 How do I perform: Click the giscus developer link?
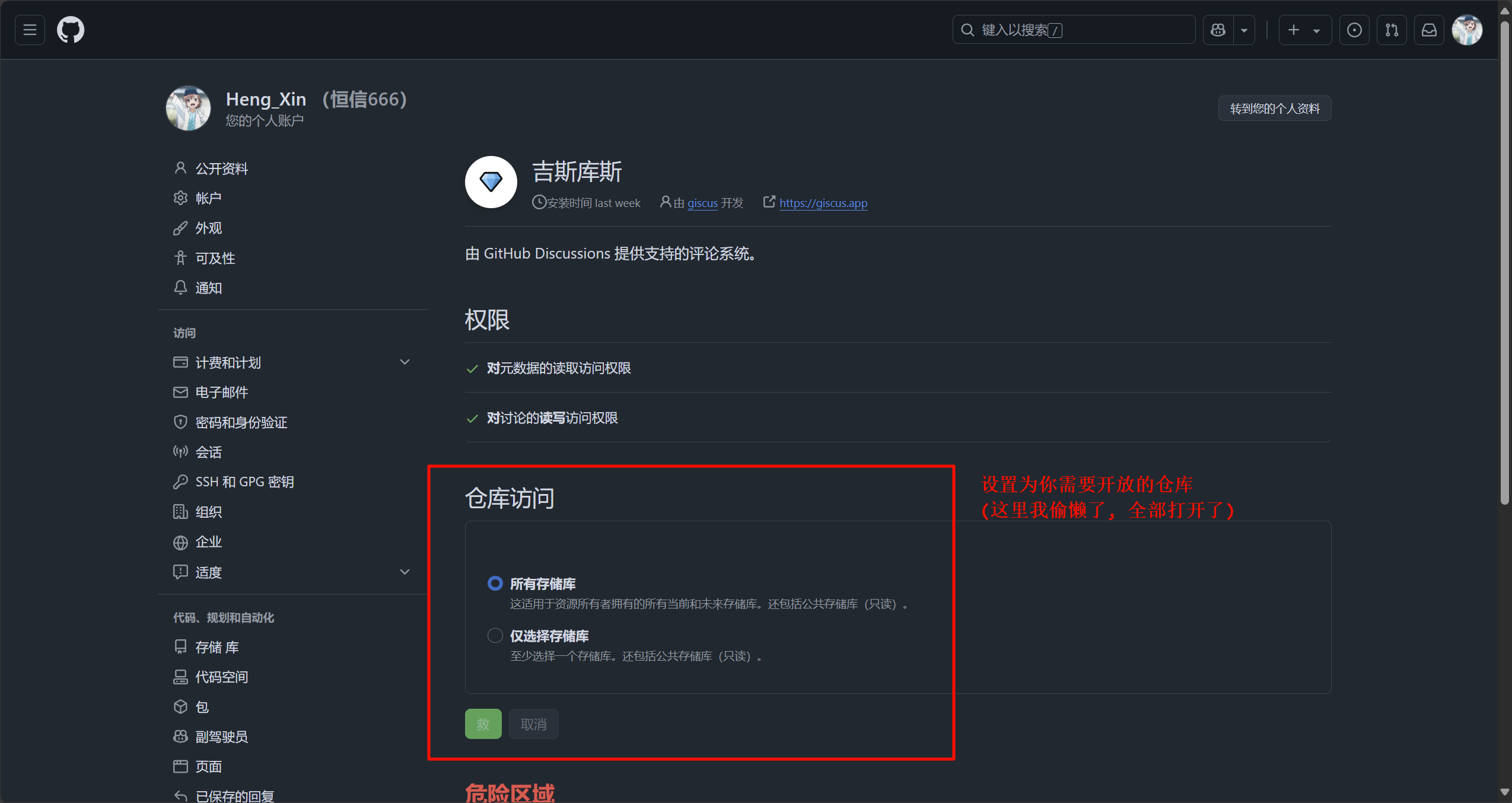[702, 203]
